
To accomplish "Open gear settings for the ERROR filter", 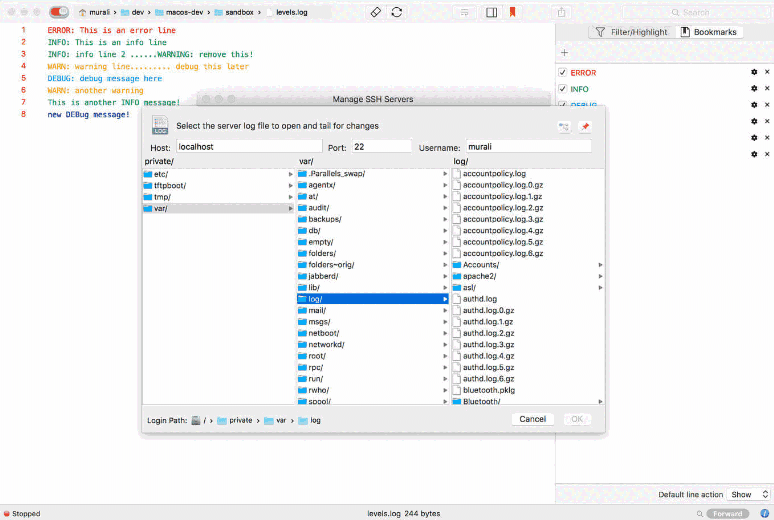I will click(754, 73).
